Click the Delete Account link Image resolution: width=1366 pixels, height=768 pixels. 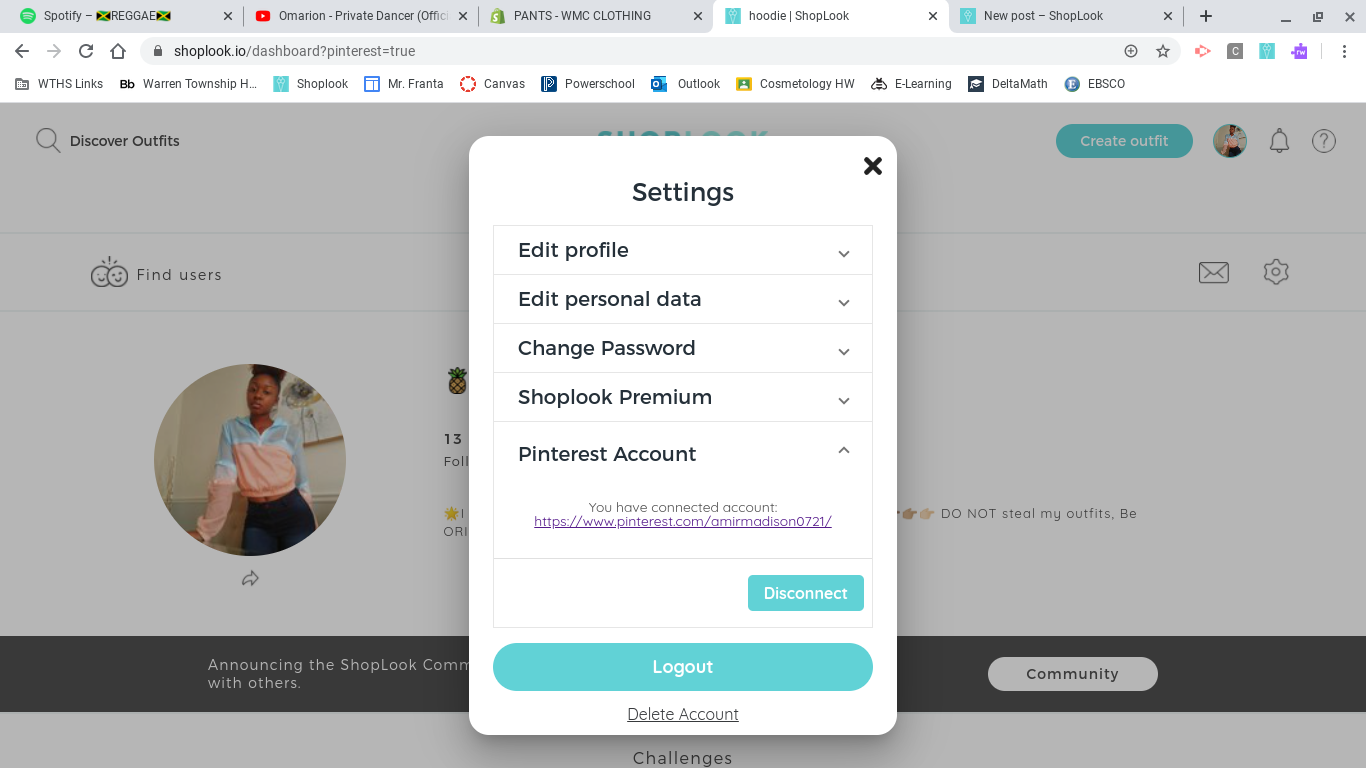click(x=683, y=714)
